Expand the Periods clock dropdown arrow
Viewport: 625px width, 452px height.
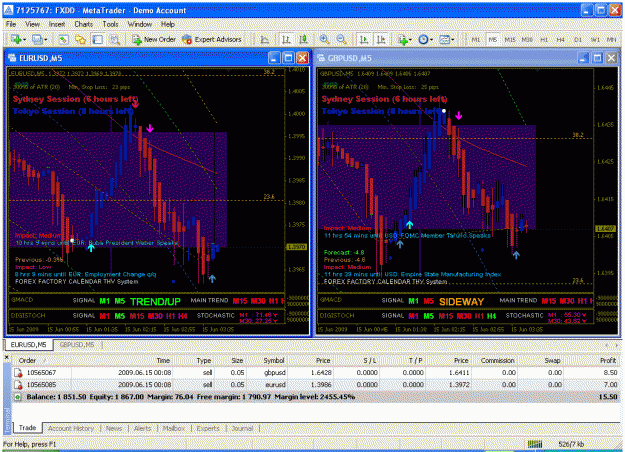coord(431,40)
